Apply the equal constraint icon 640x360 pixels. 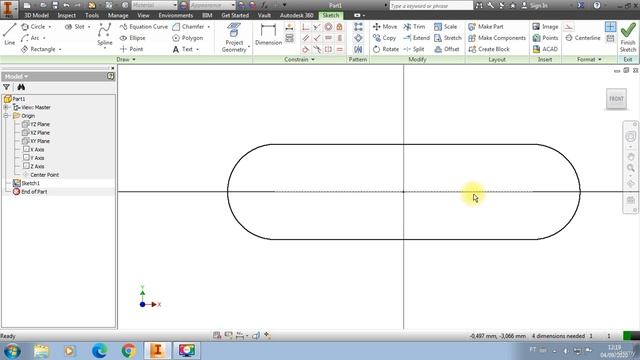339,49
